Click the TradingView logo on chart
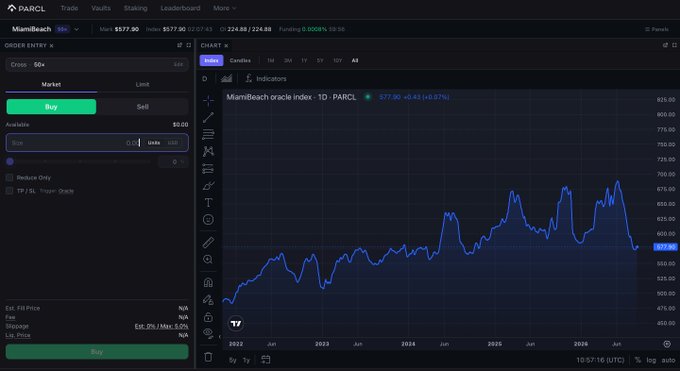Viewport: 680px width, 371px height. 236,323
